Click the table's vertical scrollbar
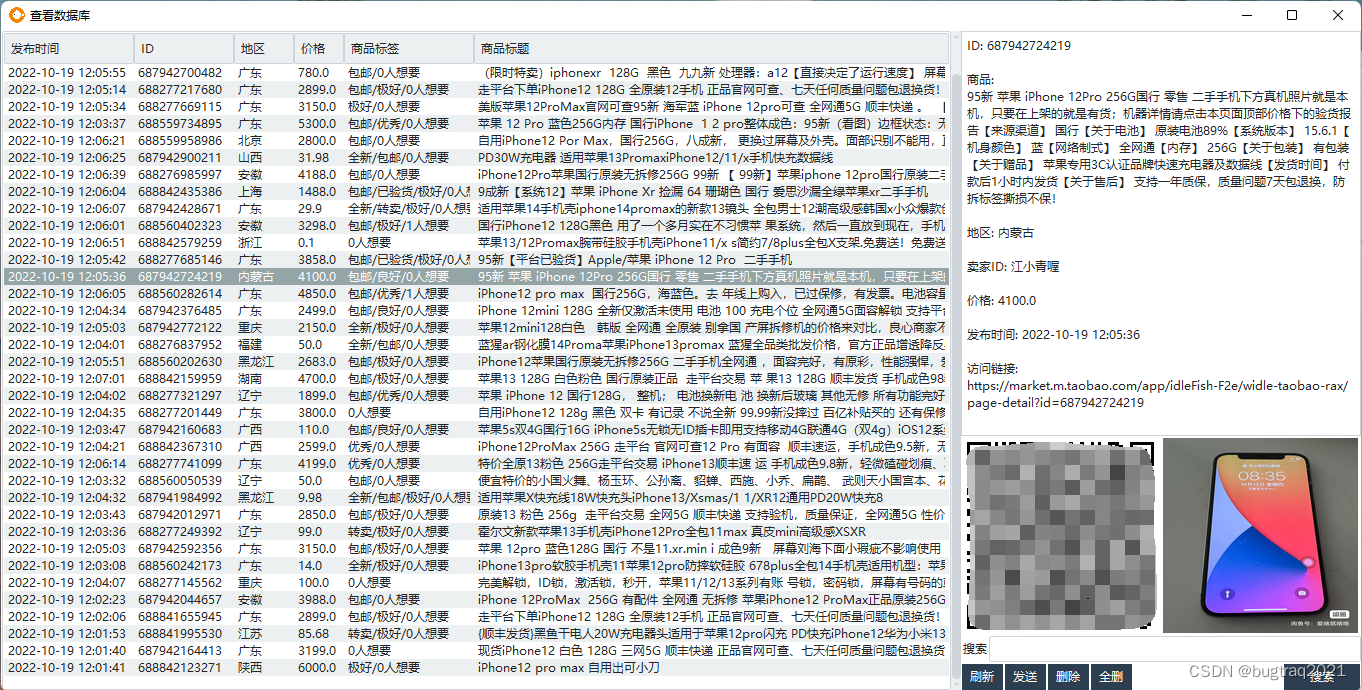This screenshot has width=1362, height=690. [x=954, y=360]
